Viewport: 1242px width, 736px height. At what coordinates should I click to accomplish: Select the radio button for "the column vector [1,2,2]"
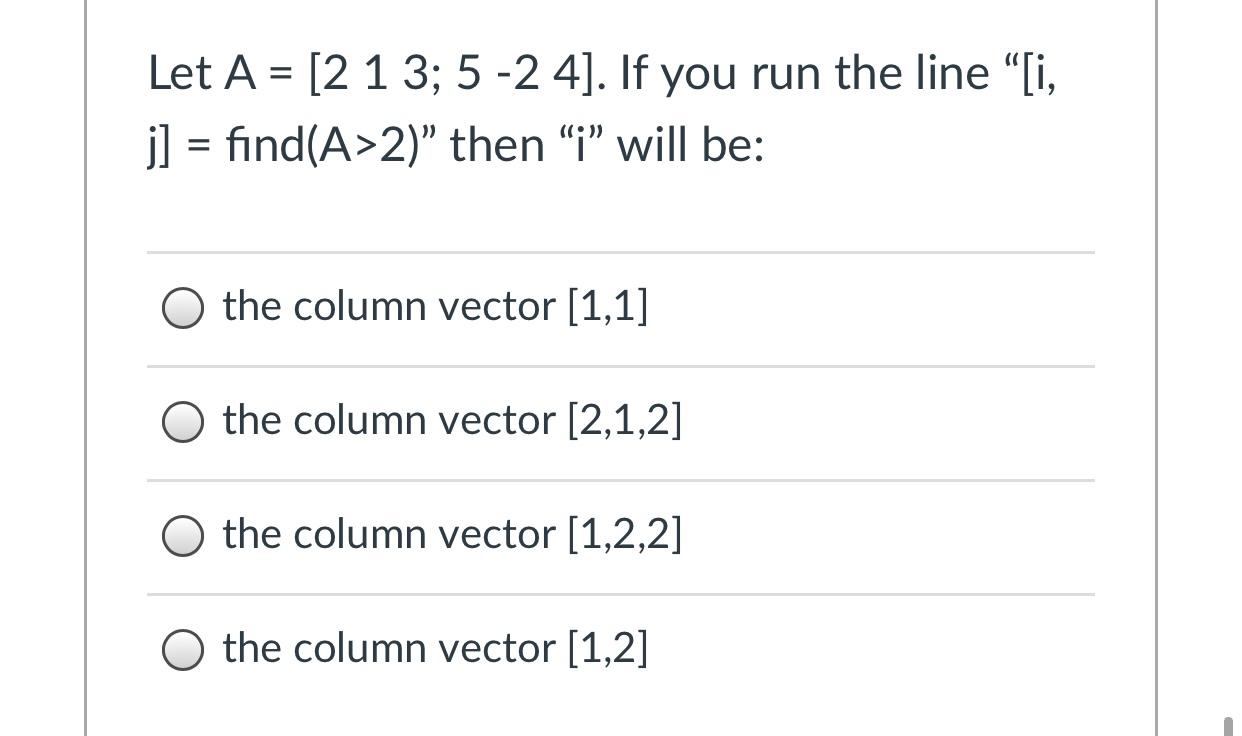pos(183,535)
